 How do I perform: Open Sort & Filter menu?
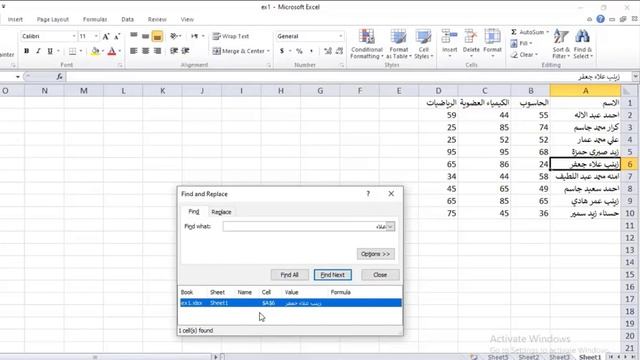click(561, 44)
